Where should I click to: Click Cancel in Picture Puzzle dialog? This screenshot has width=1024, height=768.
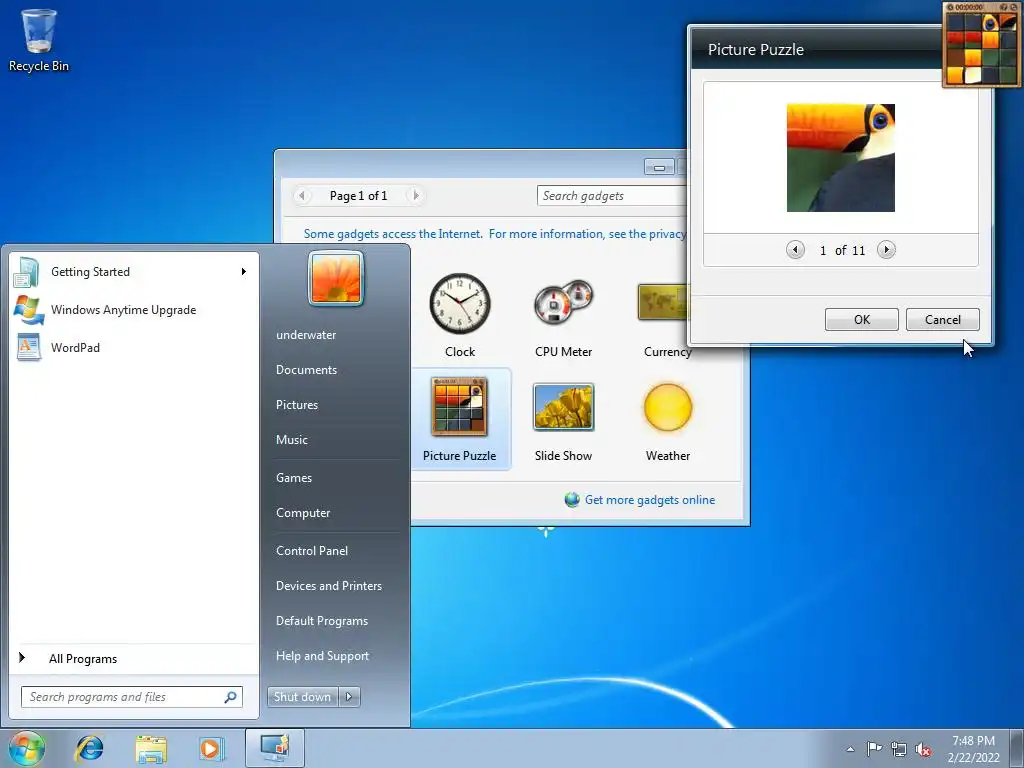[x=942, y=319]
